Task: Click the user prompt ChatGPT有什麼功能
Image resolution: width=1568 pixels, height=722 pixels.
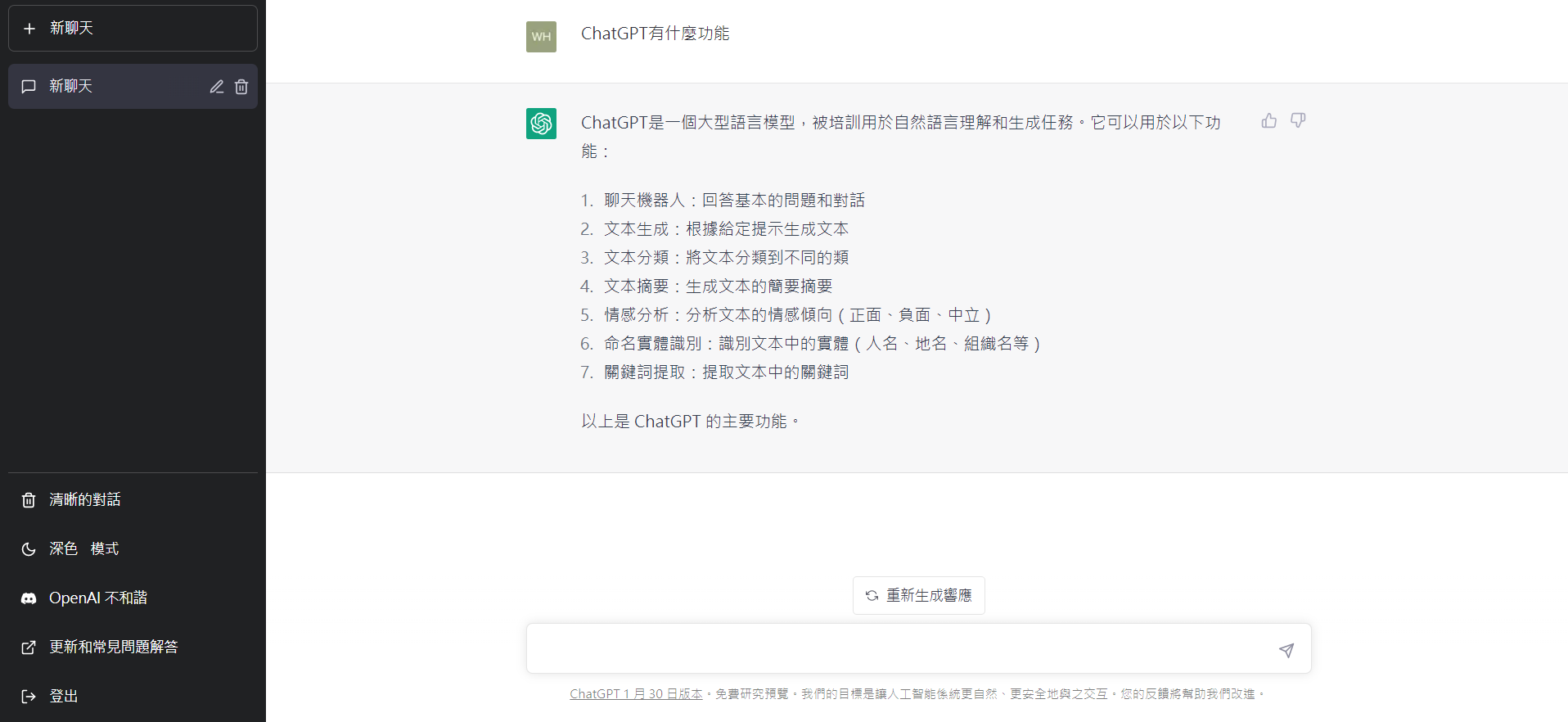Action: click(655, 34)
